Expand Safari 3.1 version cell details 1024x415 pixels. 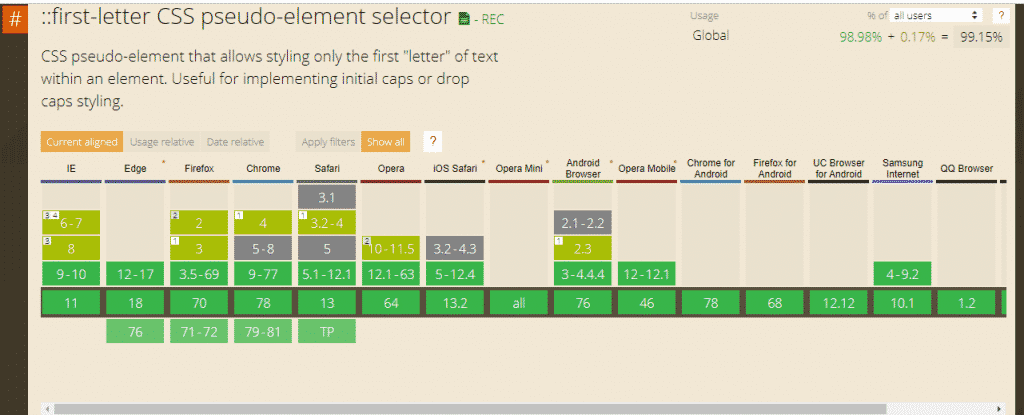point(327,198)
